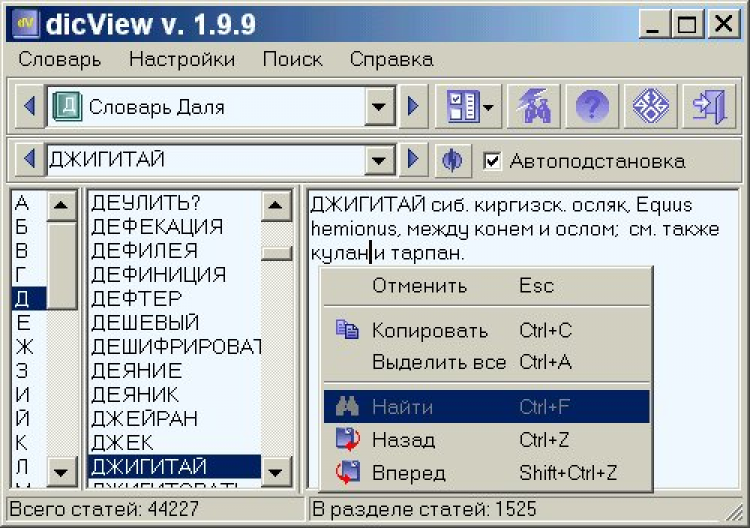Click word list scroll down arrow
This screenshot has width=750, height=528.
[276, 473]
